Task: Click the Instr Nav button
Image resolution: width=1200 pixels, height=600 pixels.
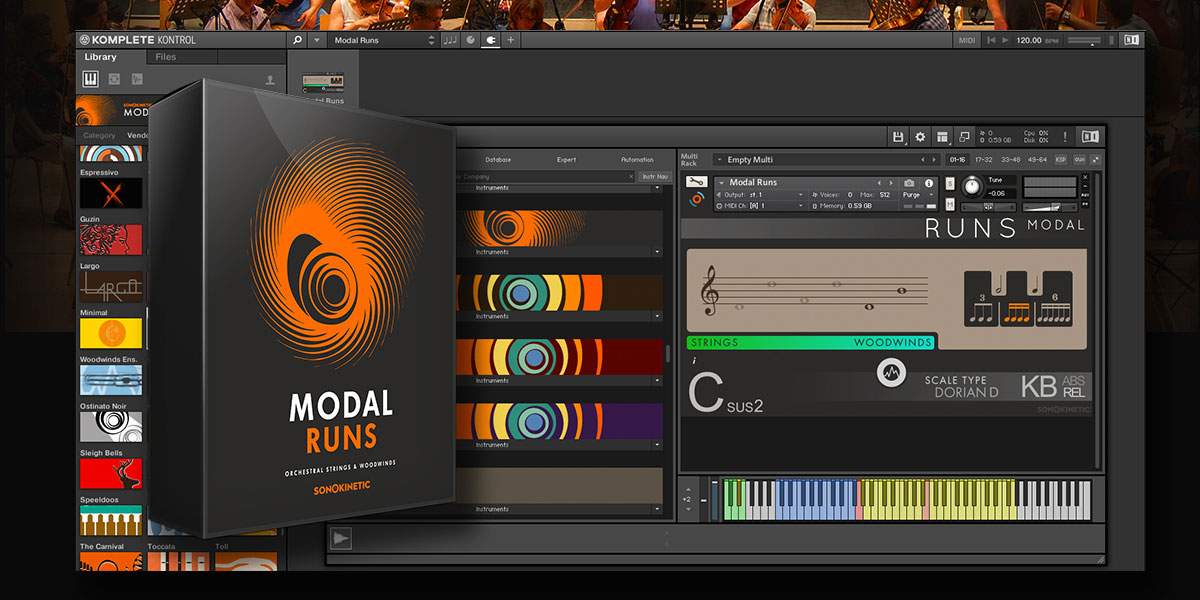Action: (x=655, y=176)
